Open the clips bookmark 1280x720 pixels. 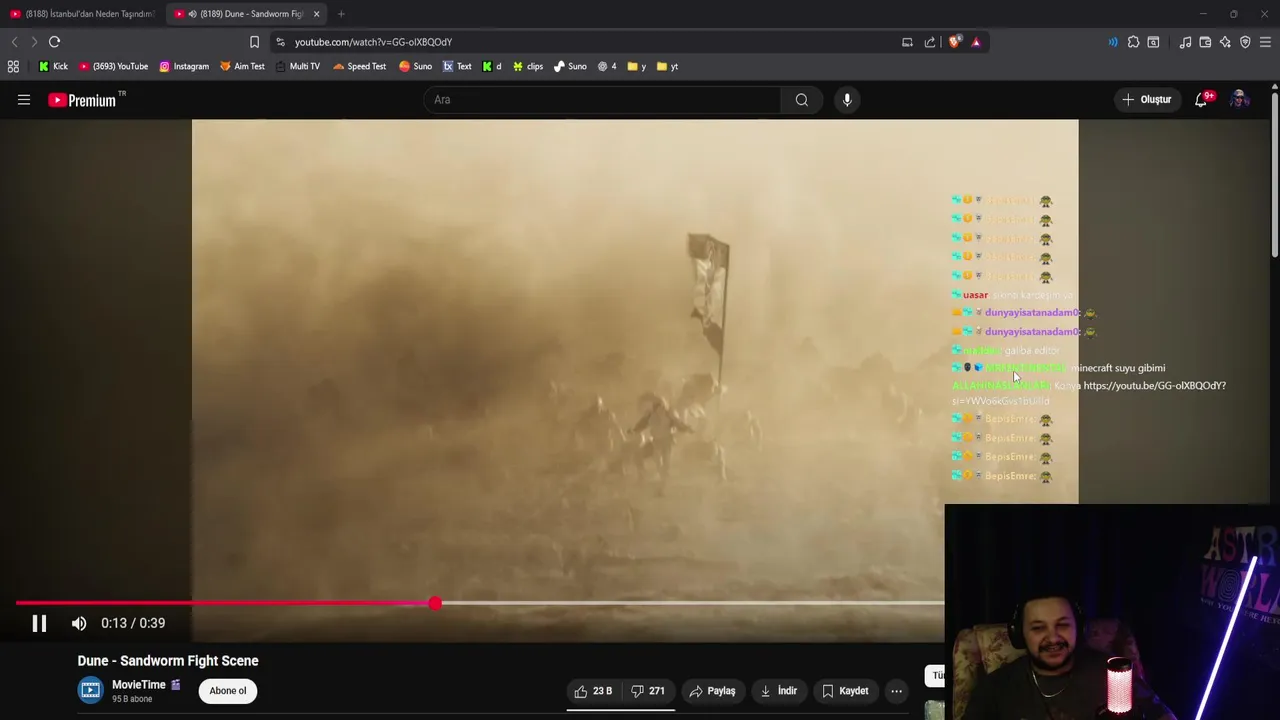[527, 66]
